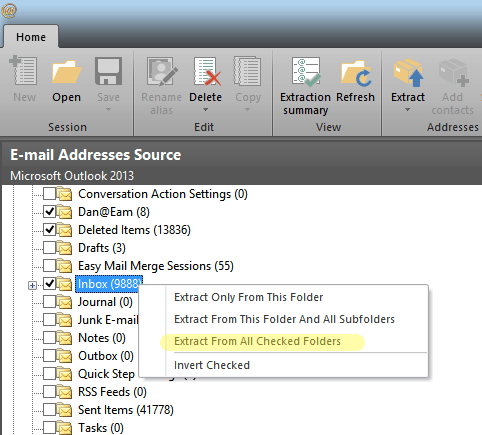Check the Conversation Action Settings checkbox
The height and width of the screenshot is (435, 482).
click(50, 193)
